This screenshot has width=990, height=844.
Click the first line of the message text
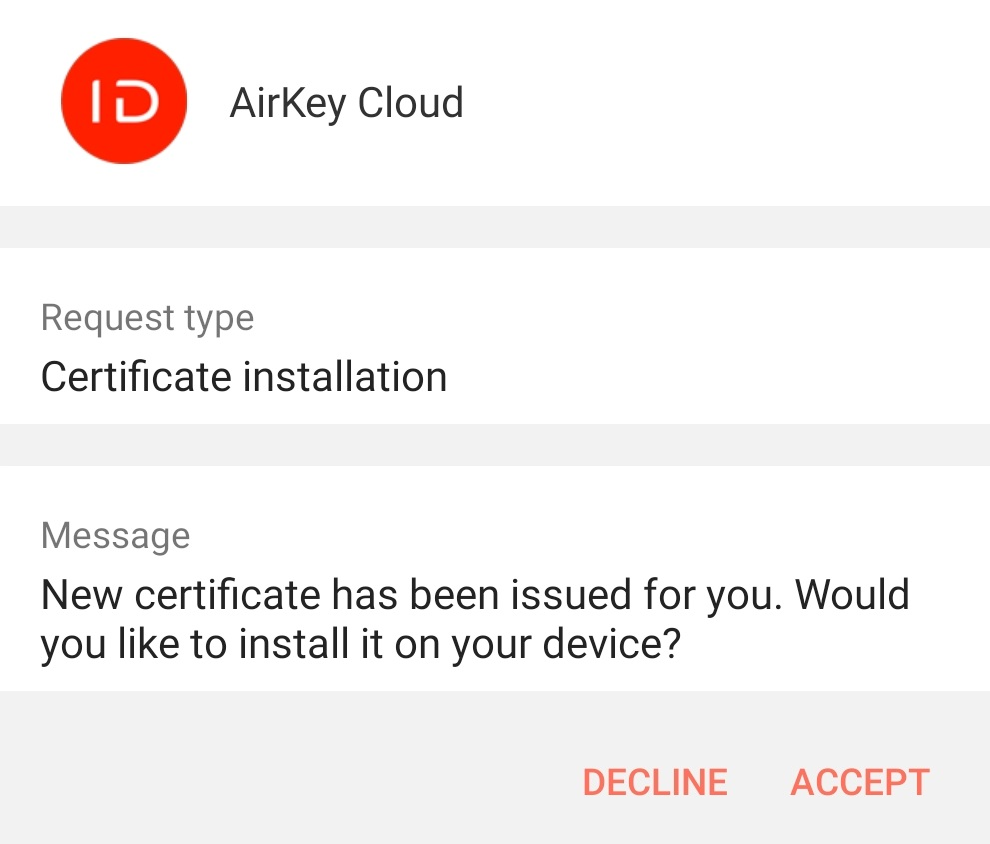(x=475, y=595)
